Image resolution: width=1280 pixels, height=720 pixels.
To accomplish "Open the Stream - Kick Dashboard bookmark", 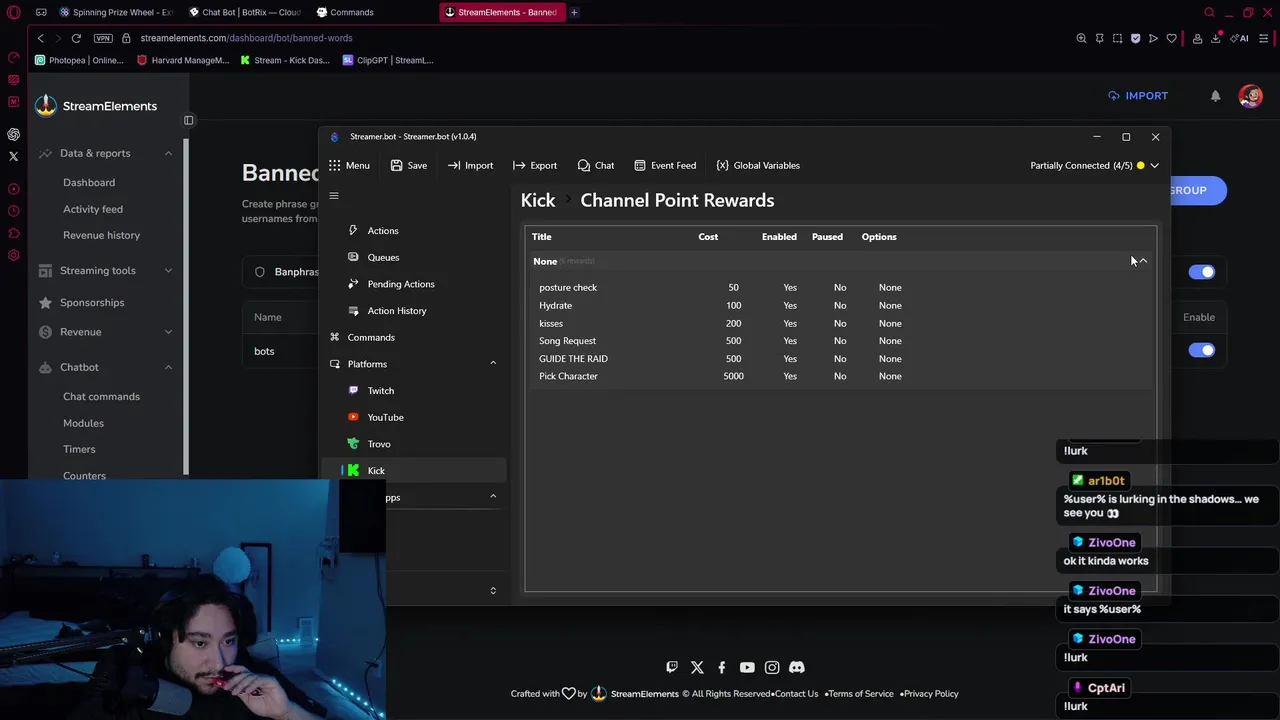I will click(x=285, y=60).
